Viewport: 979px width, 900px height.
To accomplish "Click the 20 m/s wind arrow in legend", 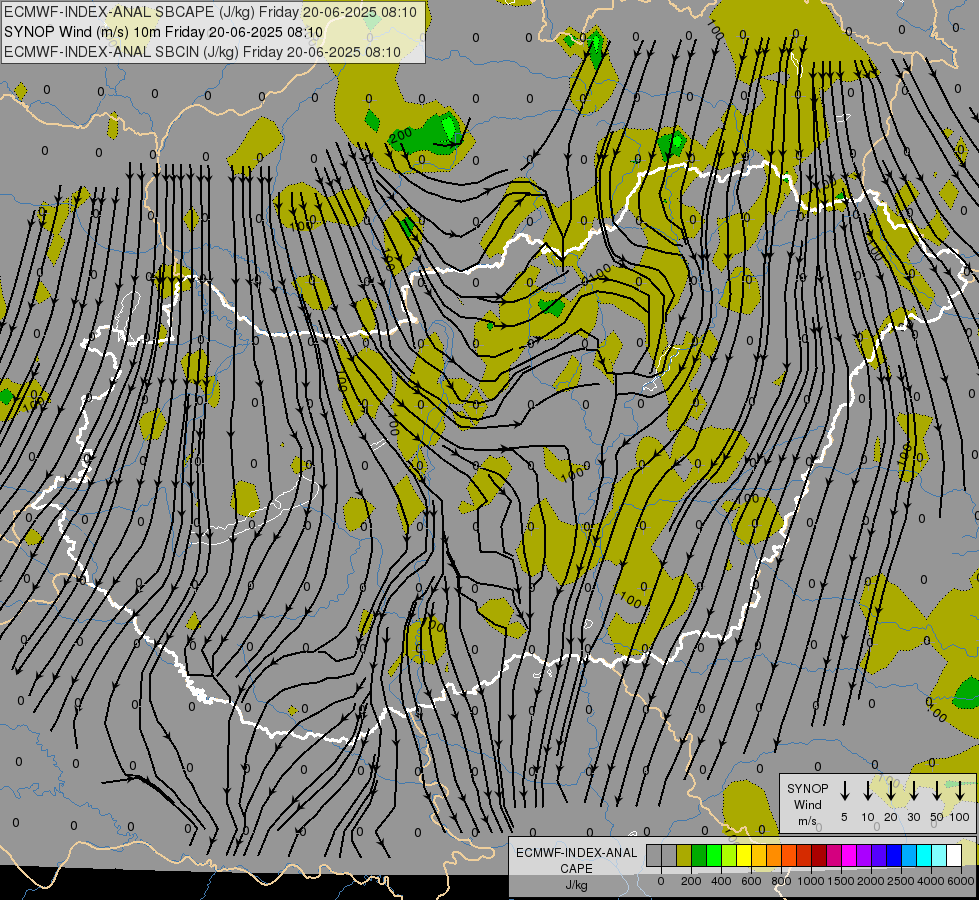I will [890, 790].
